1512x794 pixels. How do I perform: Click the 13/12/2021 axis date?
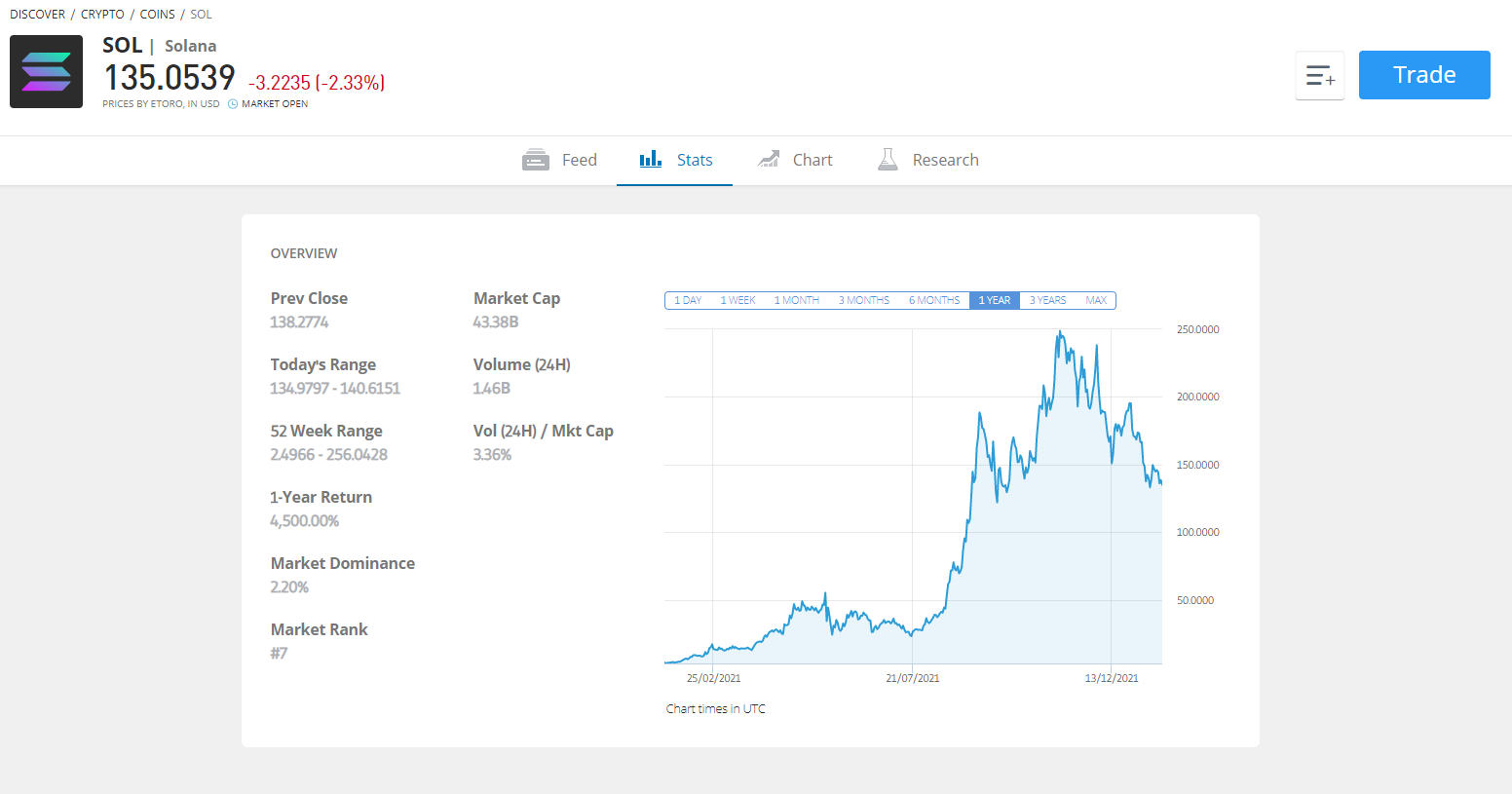pos(1112,678)
